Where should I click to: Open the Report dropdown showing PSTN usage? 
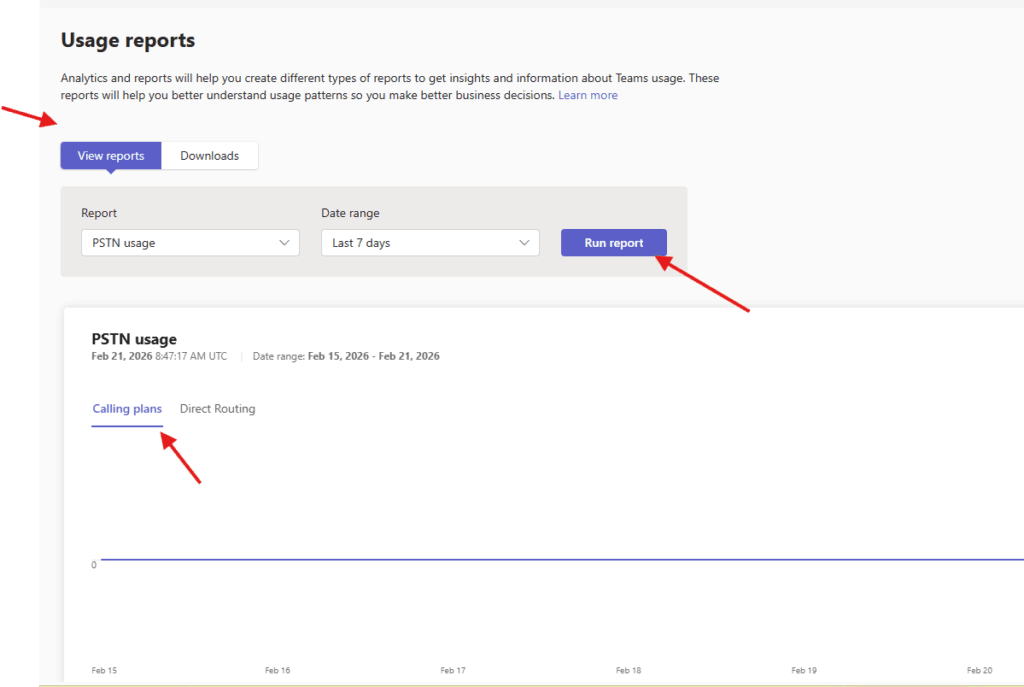[190, 243]
